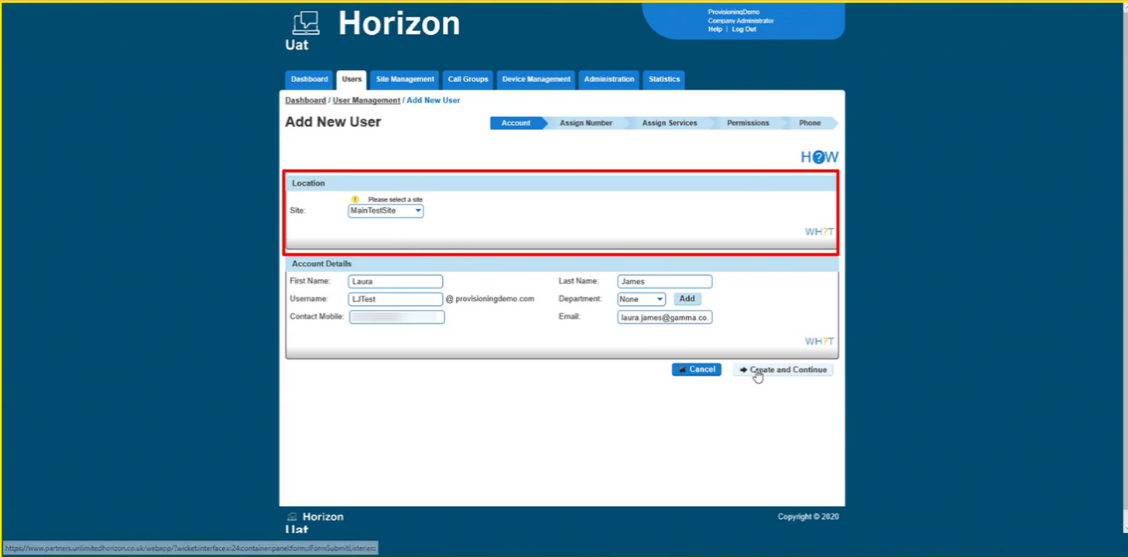Click the Log Out link
This screenshot has width=1128, height=557.
point(744,30)
